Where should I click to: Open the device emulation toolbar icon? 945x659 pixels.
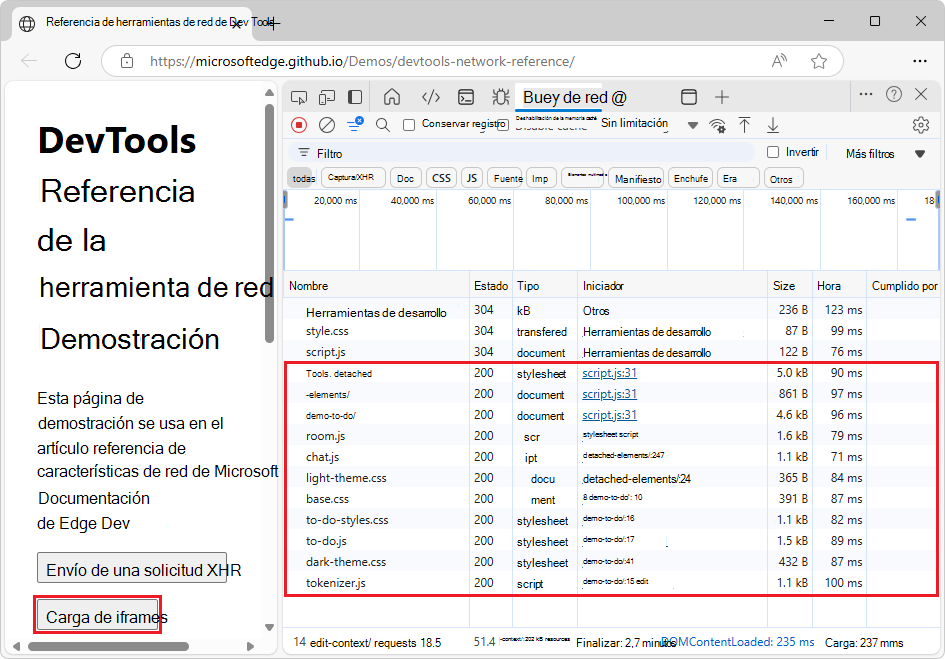click(x=328, y=96)
